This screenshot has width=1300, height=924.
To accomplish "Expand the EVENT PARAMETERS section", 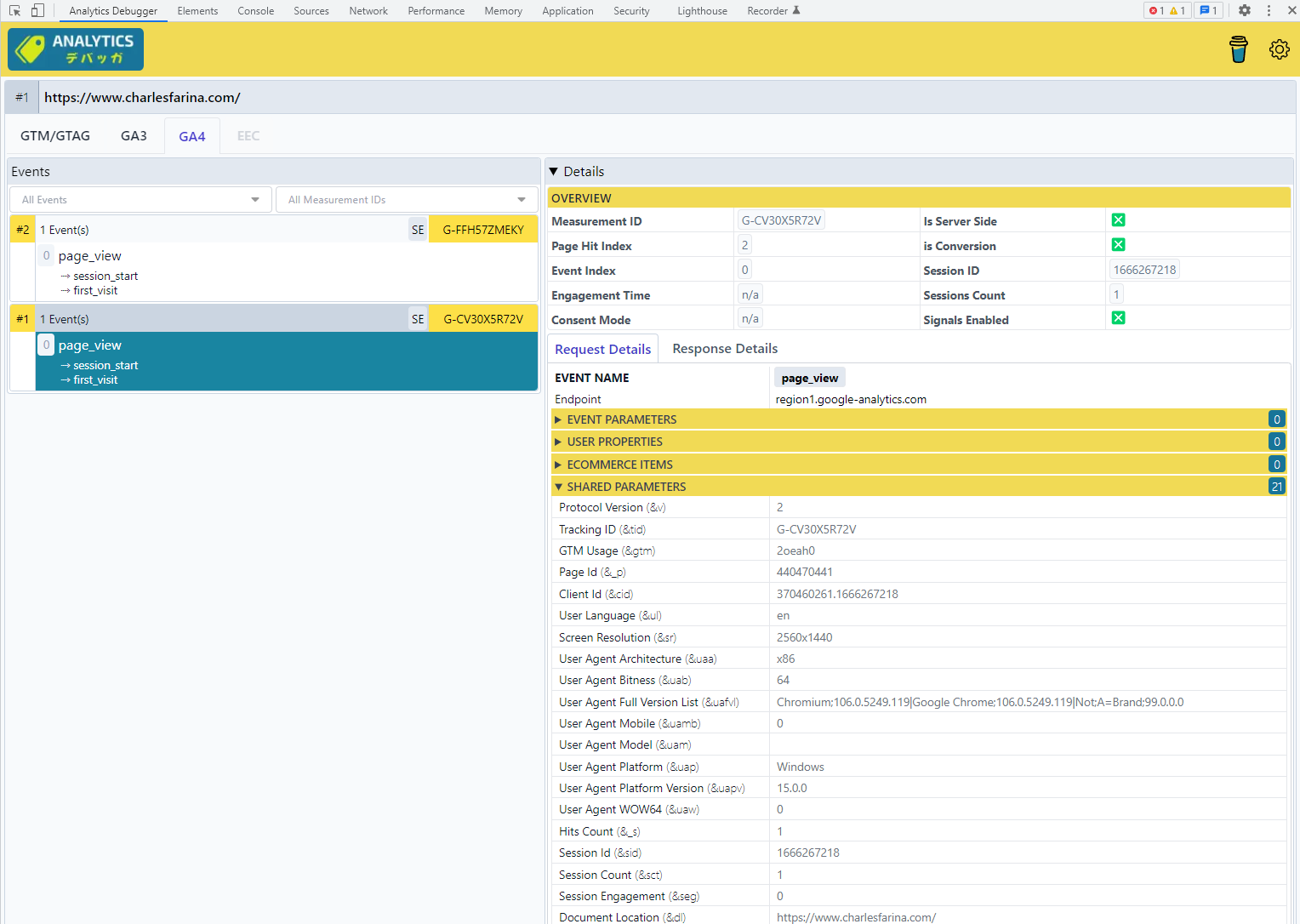I will (621, 419).
